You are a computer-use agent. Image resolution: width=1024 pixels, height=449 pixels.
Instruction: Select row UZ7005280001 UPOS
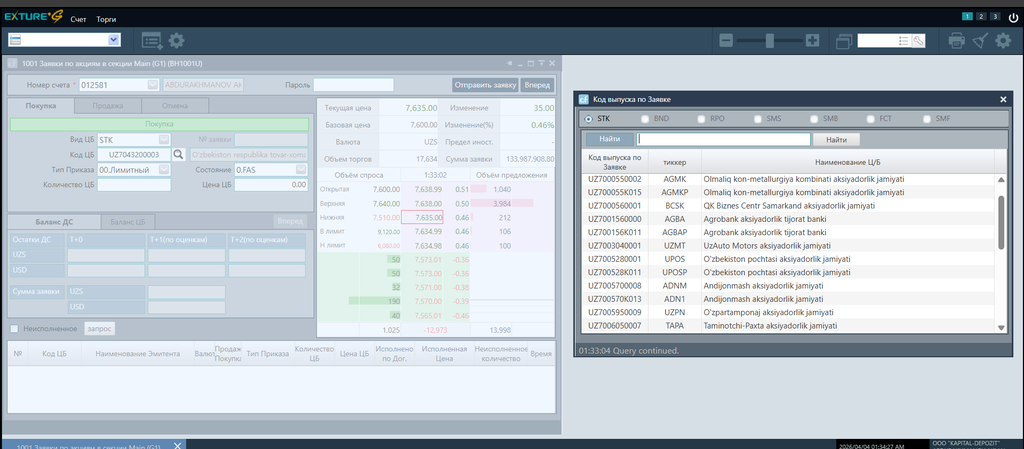(789, 258)
